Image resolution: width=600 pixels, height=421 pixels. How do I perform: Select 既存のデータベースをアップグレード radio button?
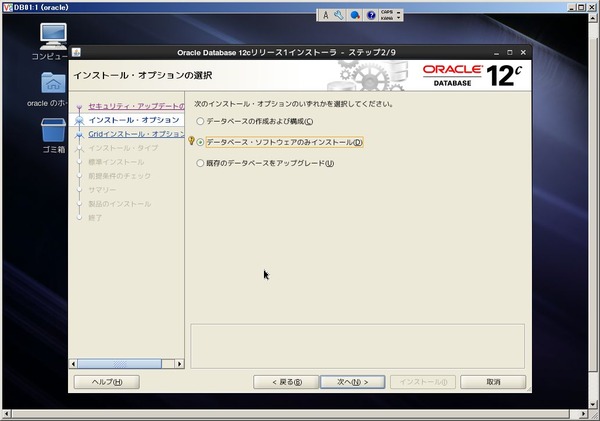(200, 163)
